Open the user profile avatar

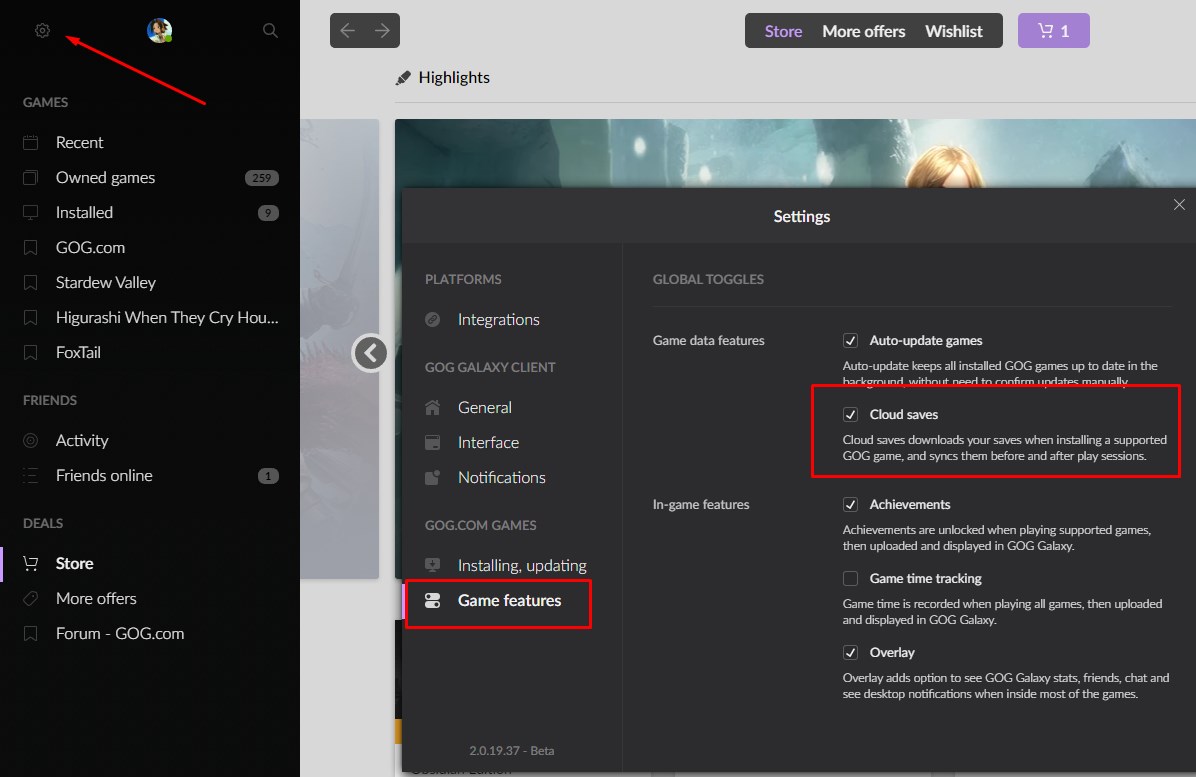point(159,31)
